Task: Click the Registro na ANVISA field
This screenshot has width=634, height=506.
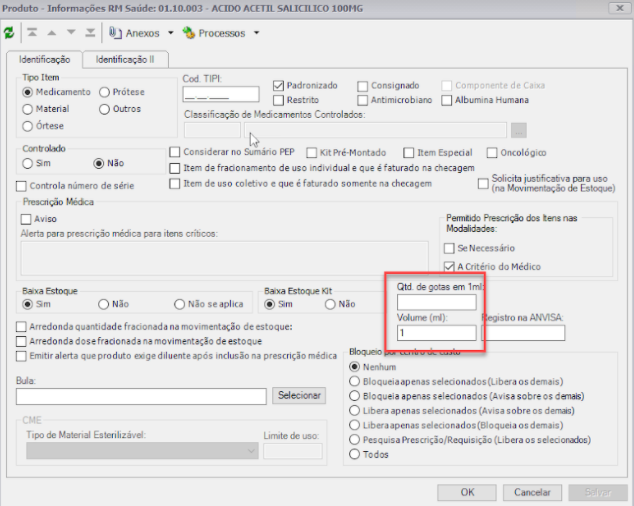Action: coord(523,333)
